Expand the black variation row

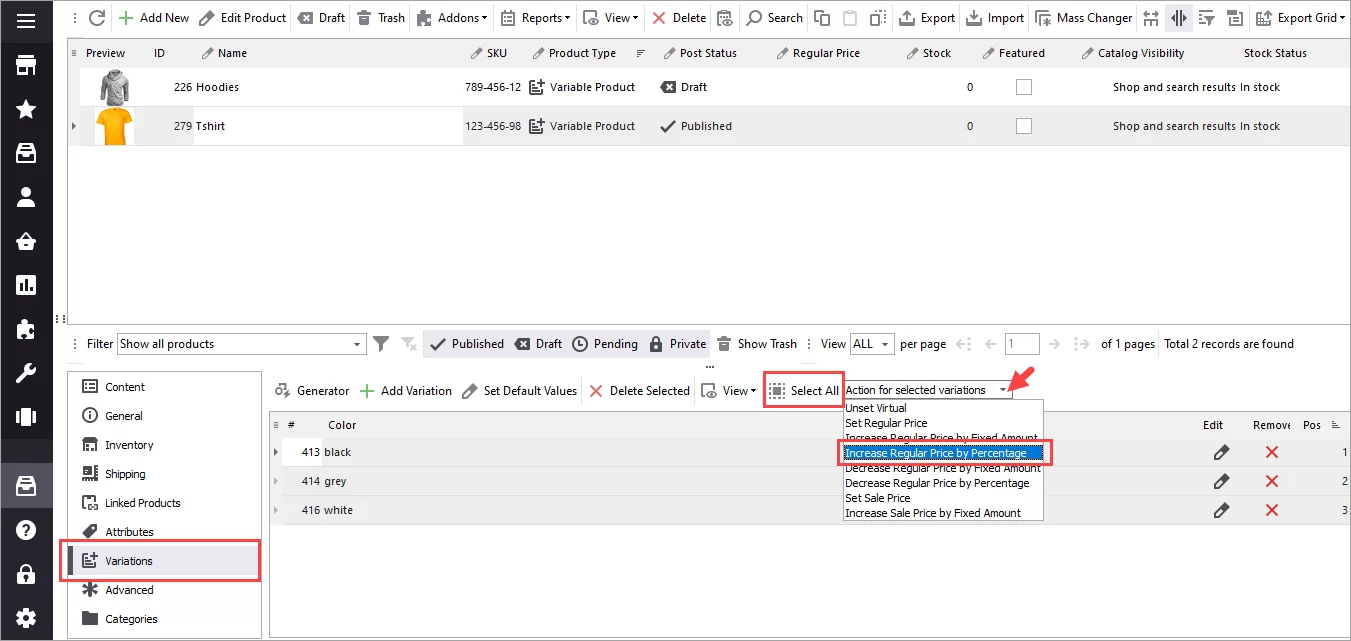point(275,452)
